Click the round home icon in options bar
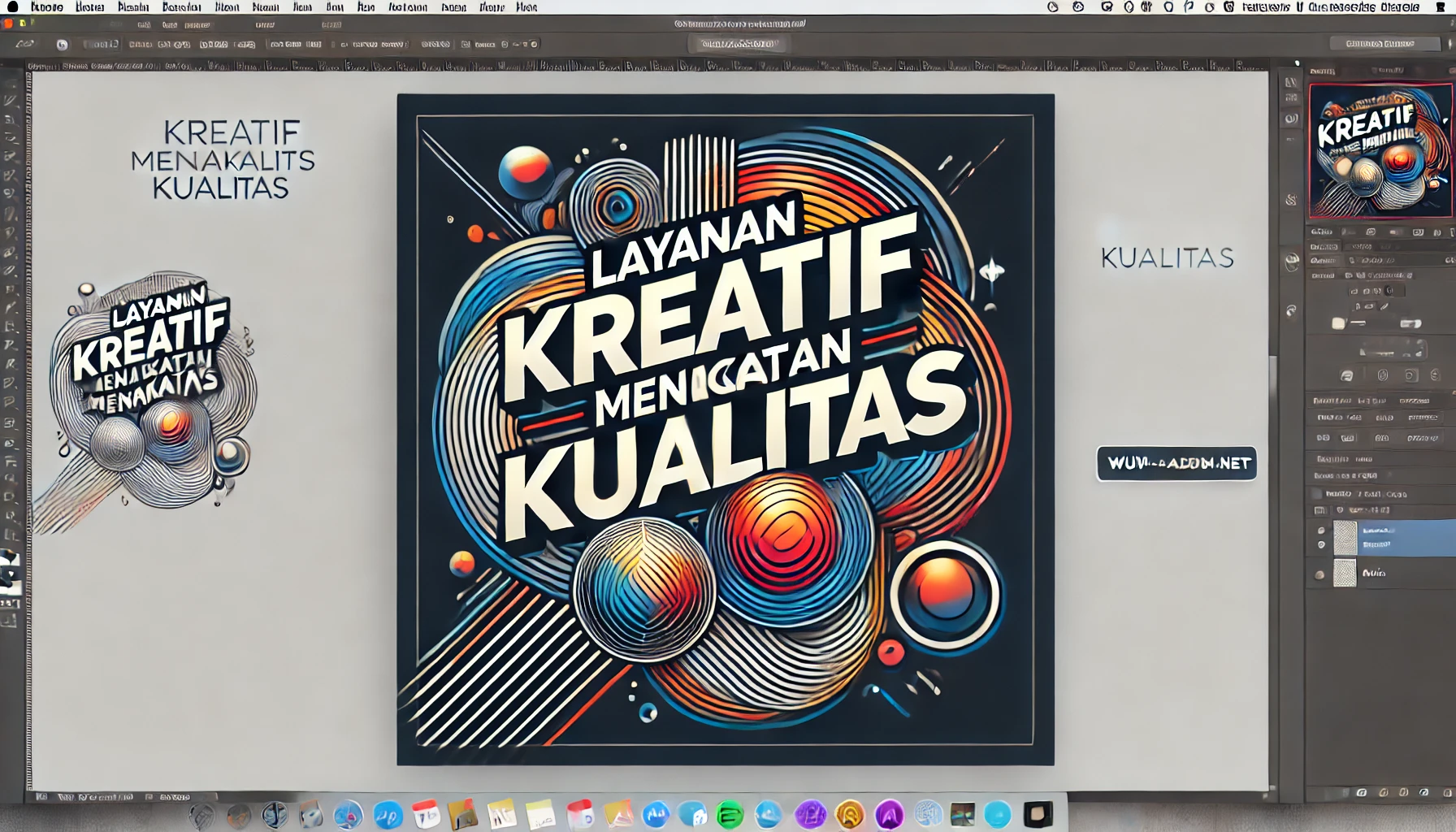The width and height of the screenshot is (1456, 832). click(x=62, y=45)
